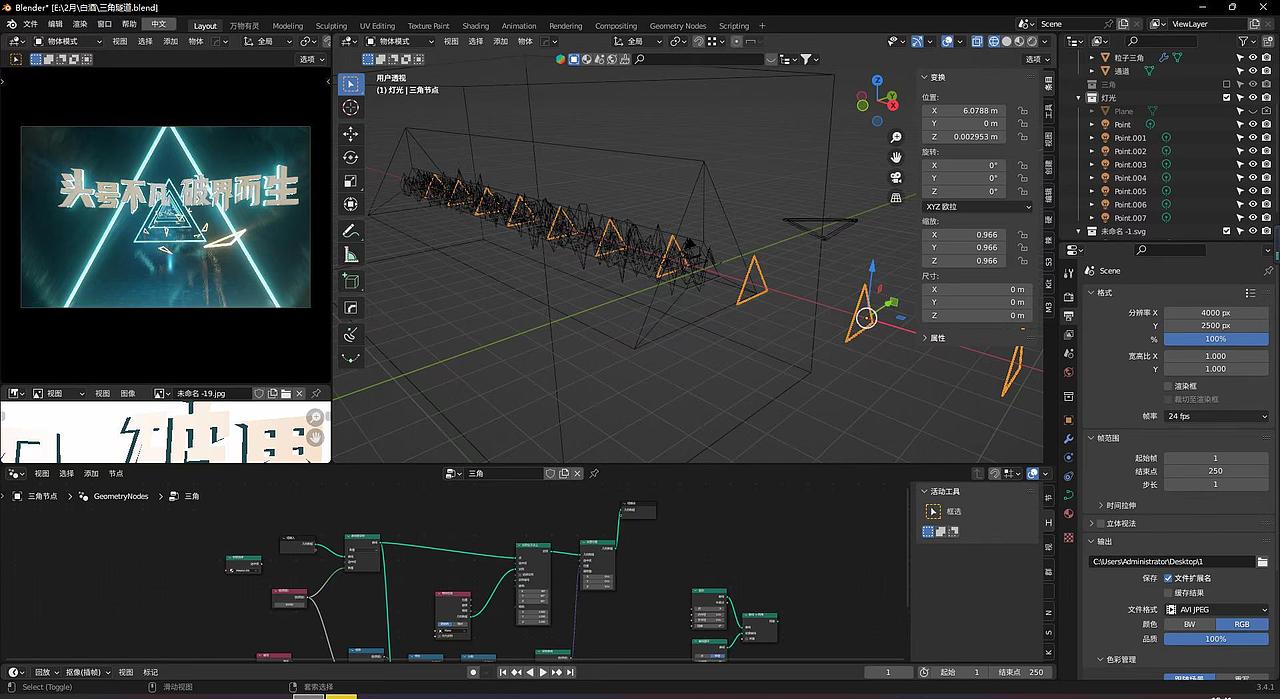This screenshot has width=1280, height=699.
Task: Toggle viewport overlays button
Action: (x=949, y=41)
